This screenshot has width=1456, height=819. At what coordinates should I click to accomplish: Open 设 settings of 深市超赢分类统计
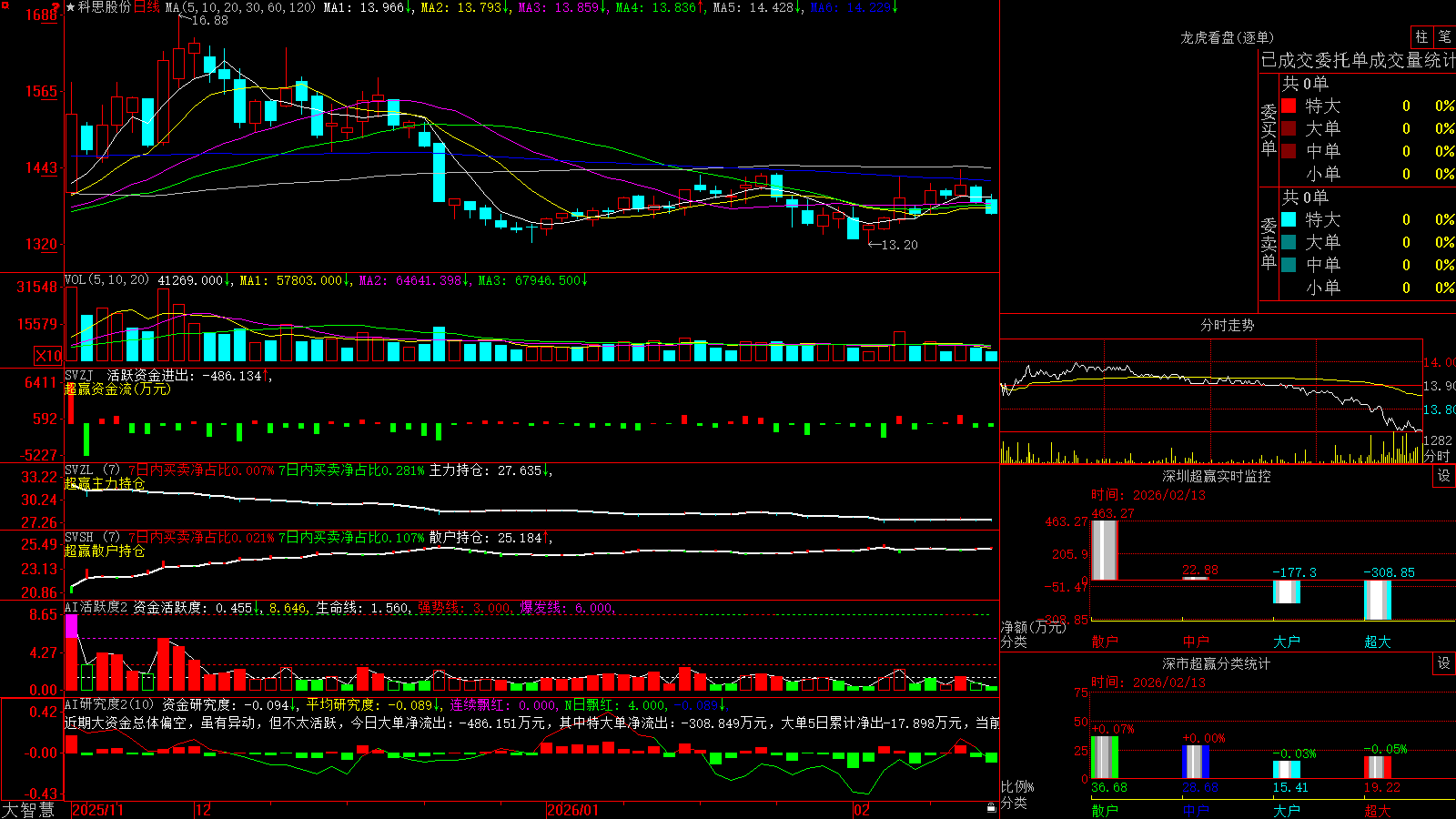[x=1444, y=663]
